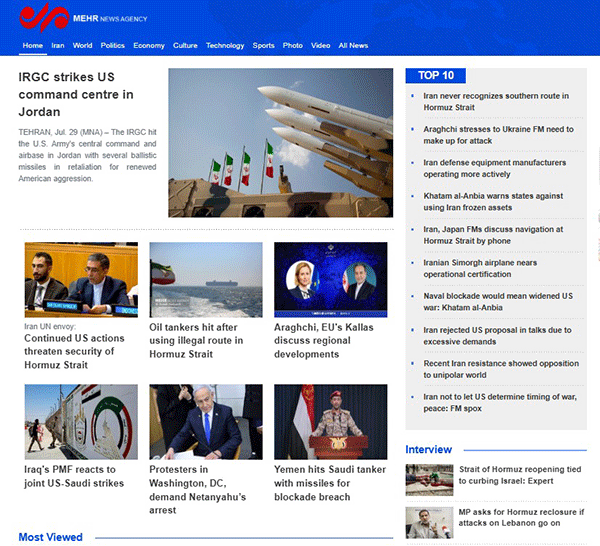
Task: Open 'Iran rejected US proposal' story
Action: [x=497, y=336]
